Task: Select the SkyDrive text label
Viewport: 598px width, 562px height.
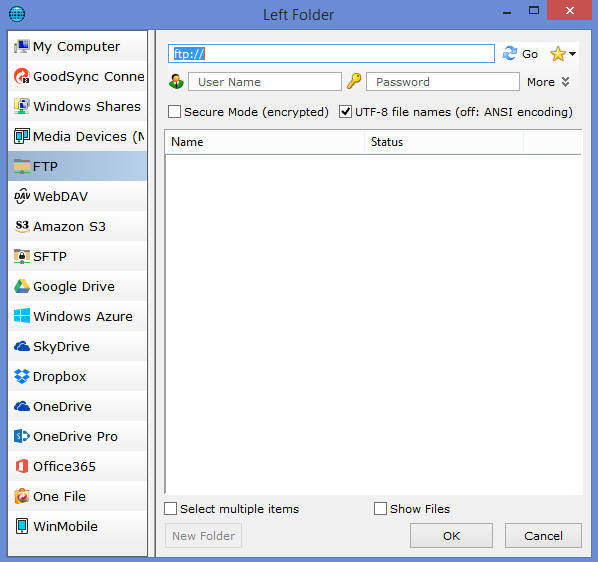Action: (x=61, y=347)
